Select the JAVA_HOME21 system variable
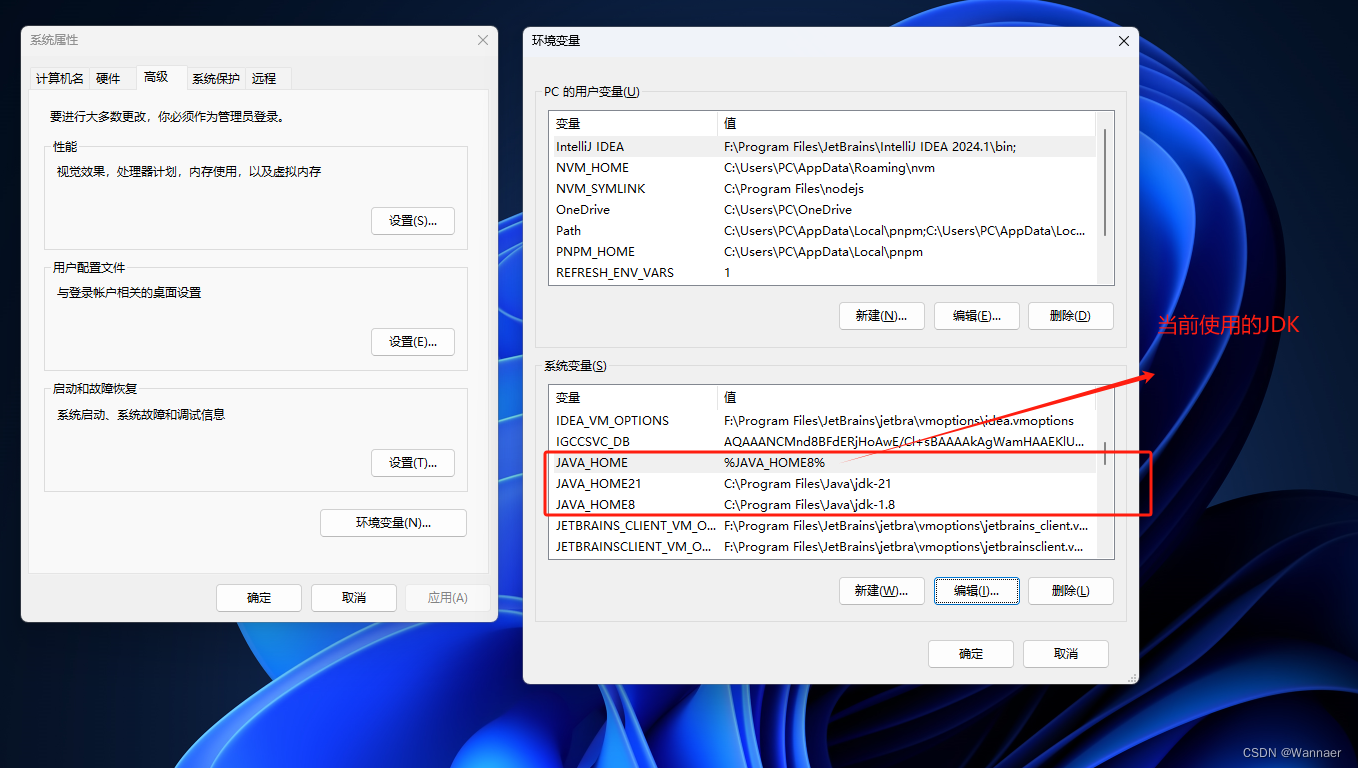Screen dimensions: 1358x768 click(822, 484)
